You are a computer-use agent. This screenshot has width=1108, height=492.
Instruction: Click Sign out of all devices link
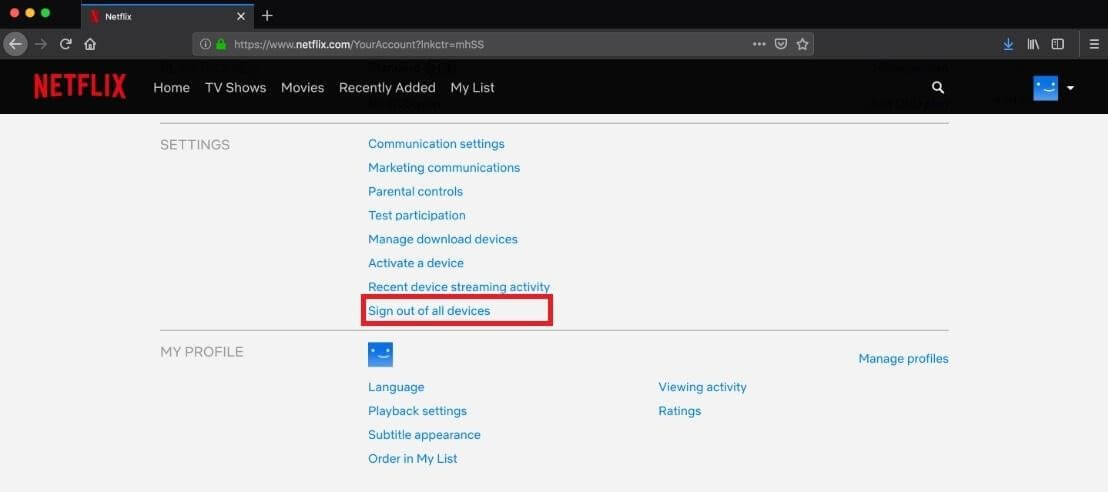429,311
